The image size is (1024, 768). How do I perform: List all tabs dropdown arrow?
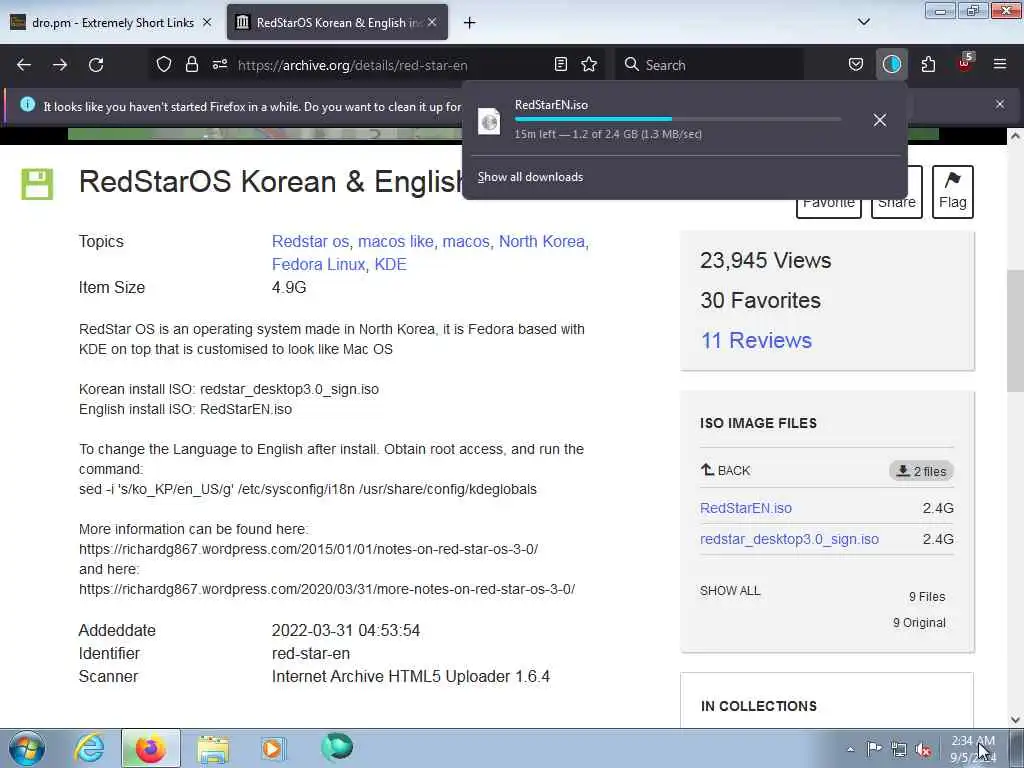tap(864, 22)
